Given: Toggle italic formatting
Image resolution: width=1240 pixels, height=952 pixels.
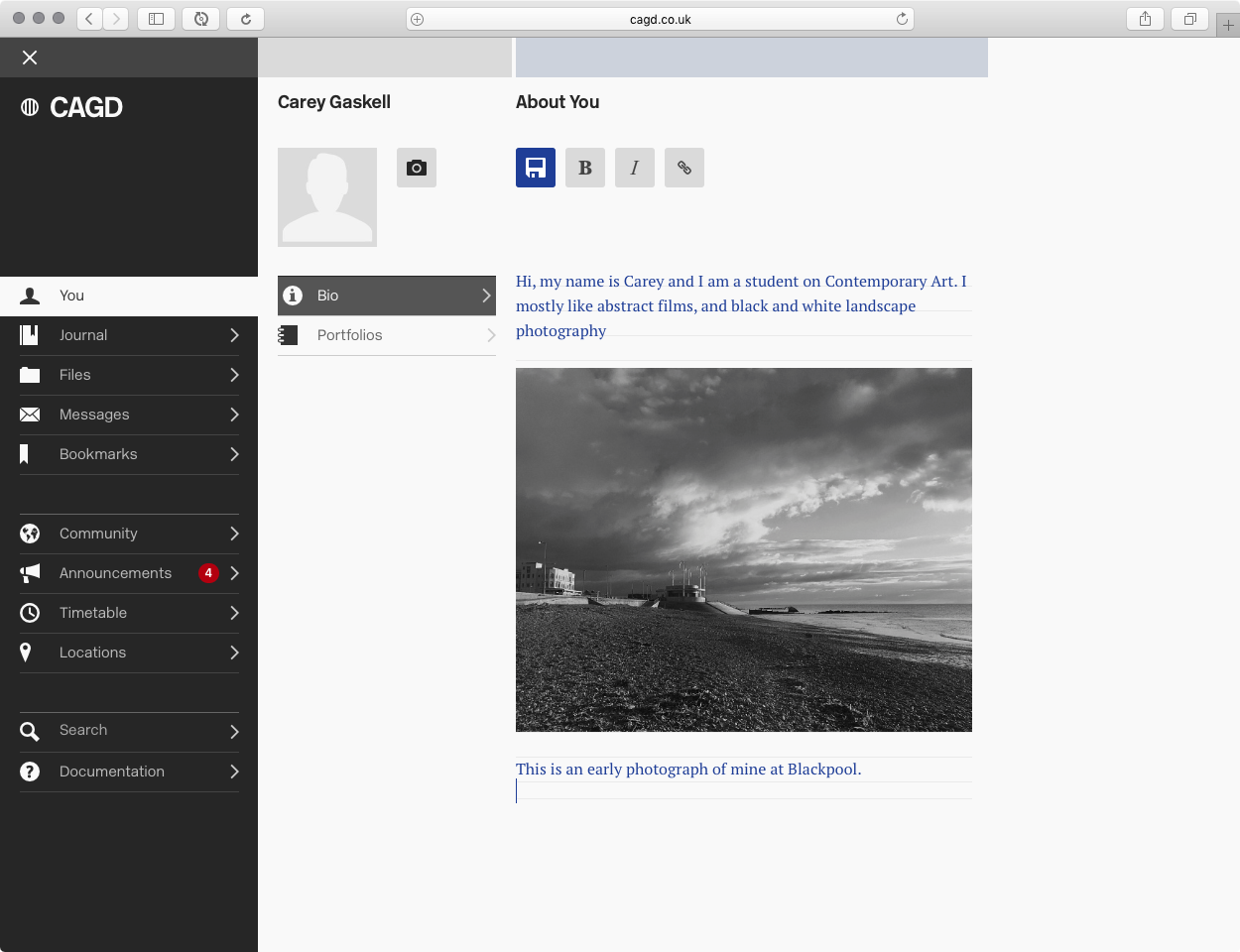Looking at the screenshot, I should coord(635,168).
